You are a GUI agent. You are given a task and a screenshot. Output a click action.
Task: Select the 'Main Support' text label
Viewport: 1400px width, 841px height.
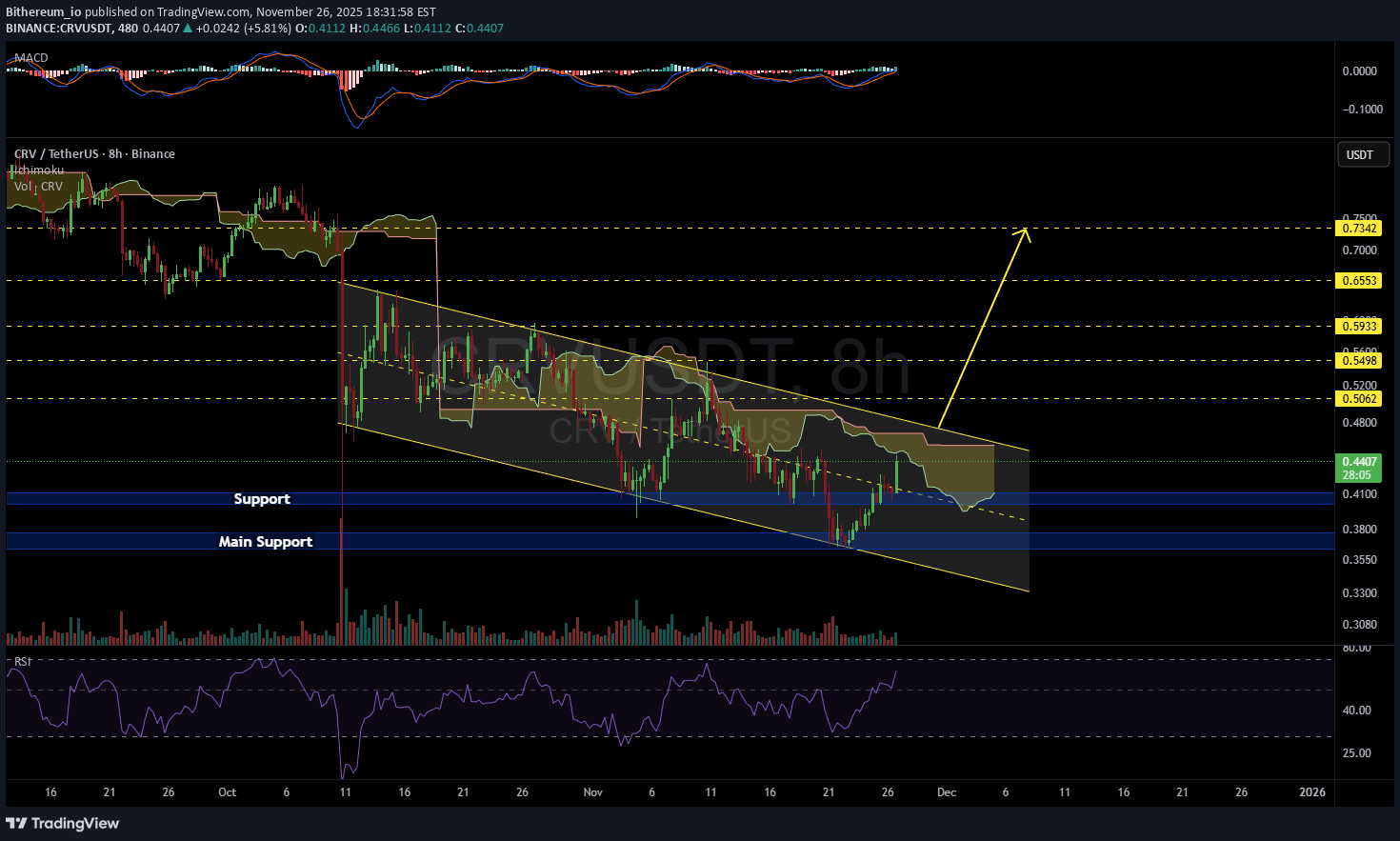pyautogui.click(x=266, y=542)
